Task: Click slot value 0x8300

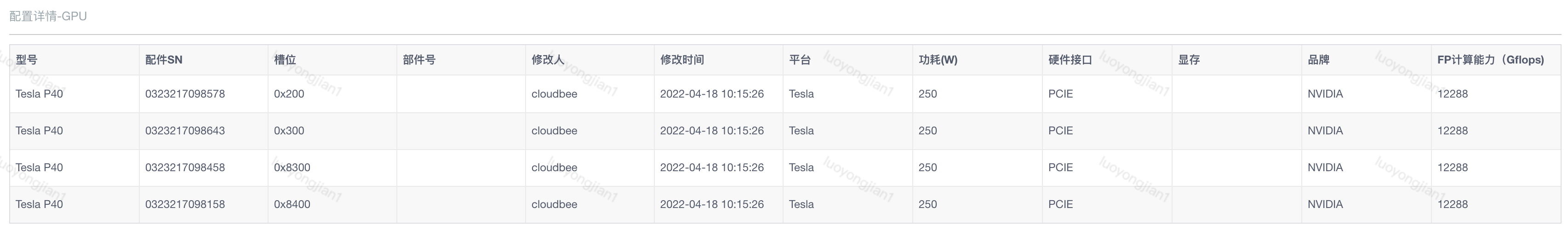Action: pos(292,167)
